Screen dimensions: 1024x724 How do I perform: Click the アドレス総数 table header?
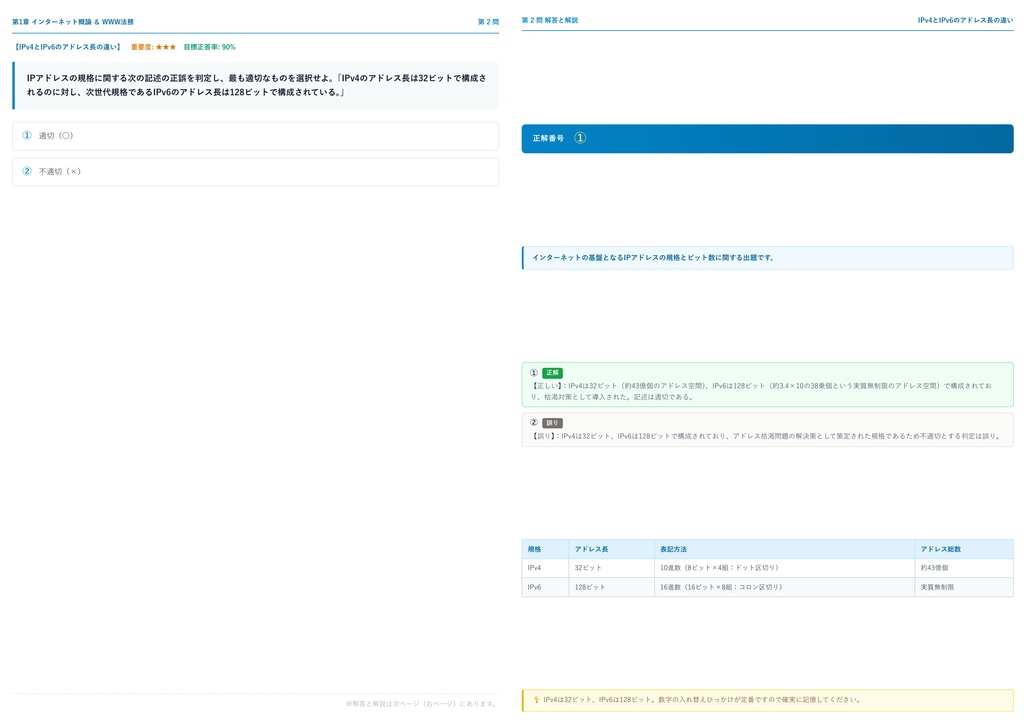pyautogui.click(x=964, y=549)
